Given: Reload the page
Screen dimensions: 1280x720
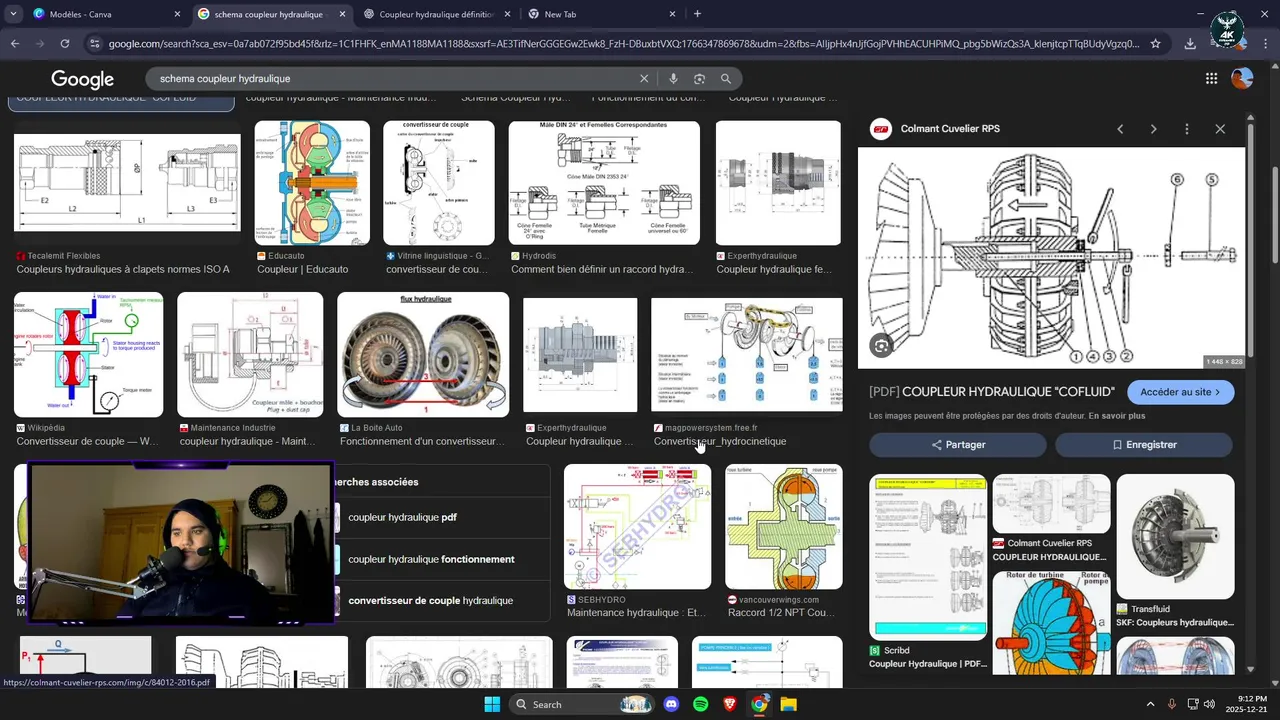Looking at the screenshot, I should [65, 44].
